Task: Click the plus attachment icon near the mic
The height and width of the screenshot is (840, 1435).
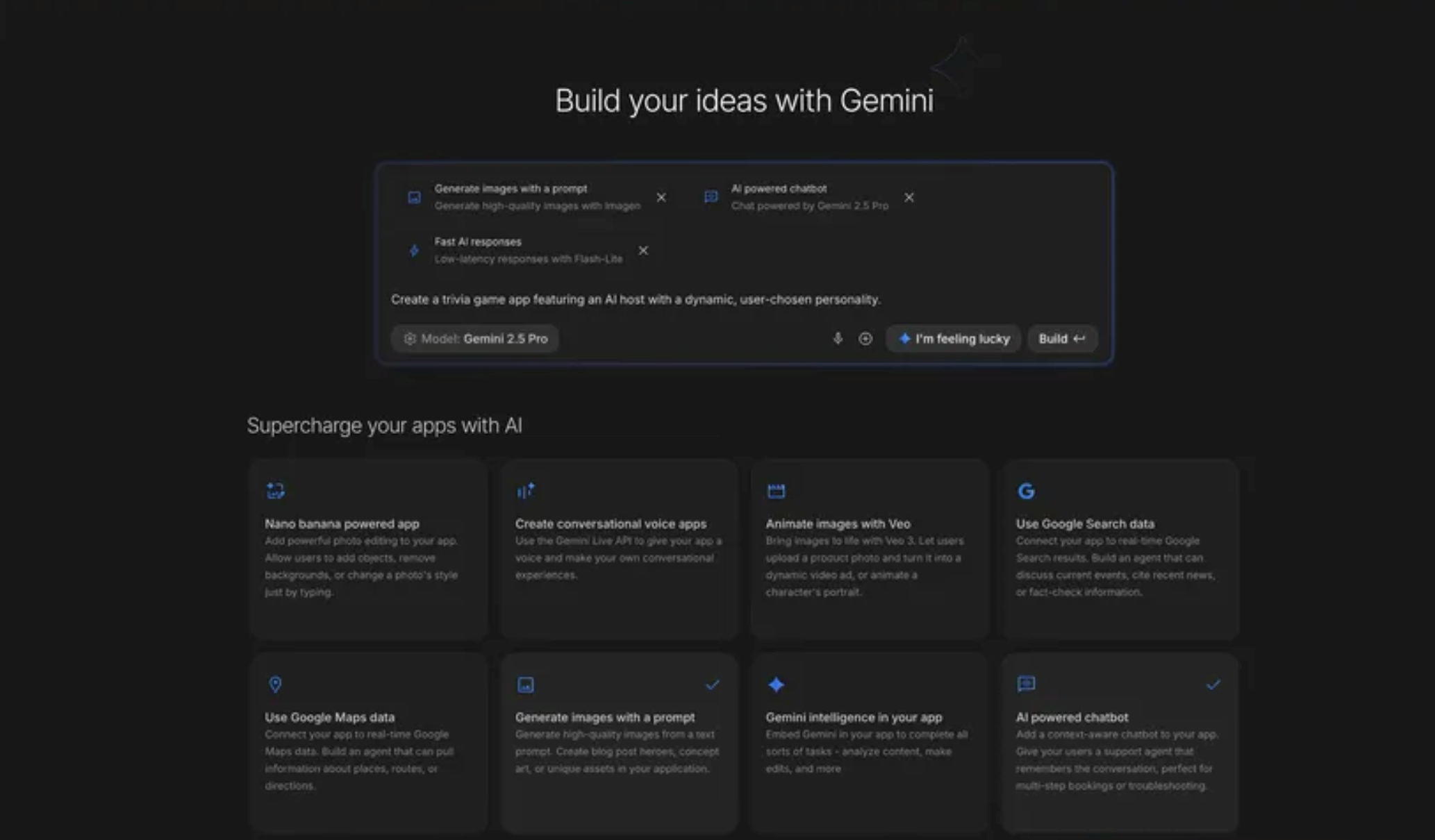Action: tap(865, 339)
